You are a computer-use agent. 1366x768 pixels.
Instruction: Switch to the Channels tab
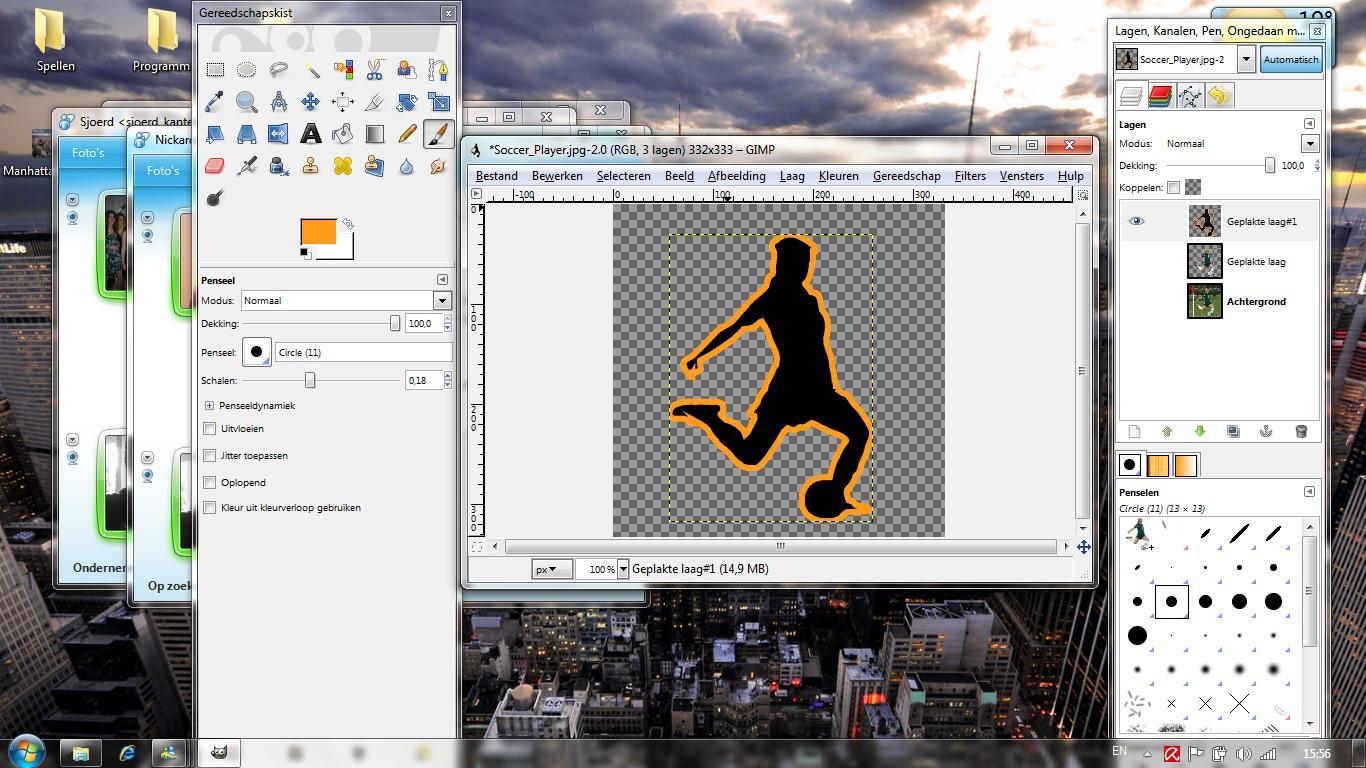click(x=1160, y=96)
